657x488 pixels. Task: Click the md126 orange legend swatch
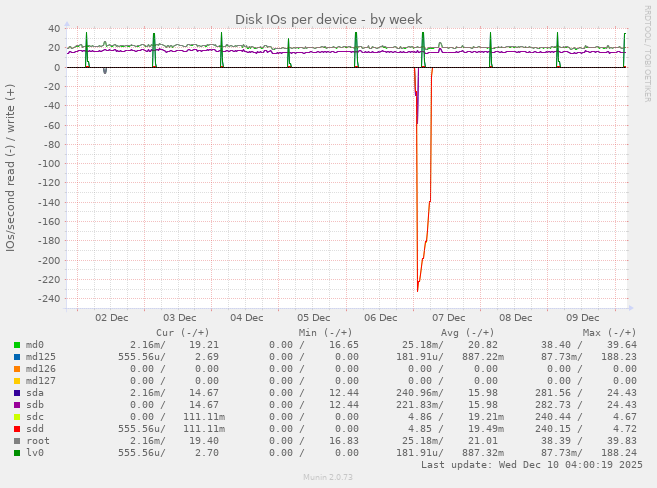tap(17, 369)
